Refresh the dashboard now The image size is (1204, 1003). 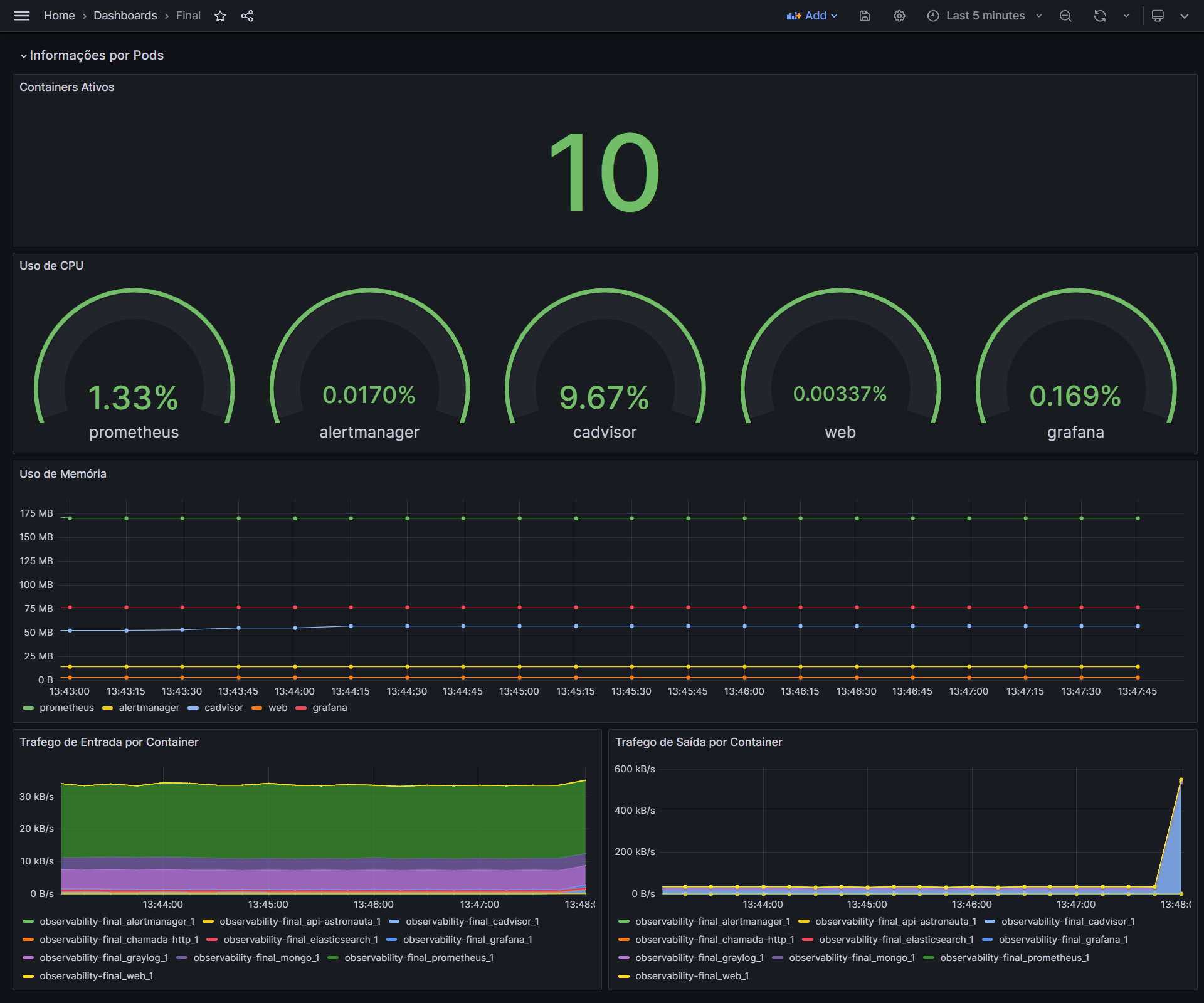(x=1100, y=16)
